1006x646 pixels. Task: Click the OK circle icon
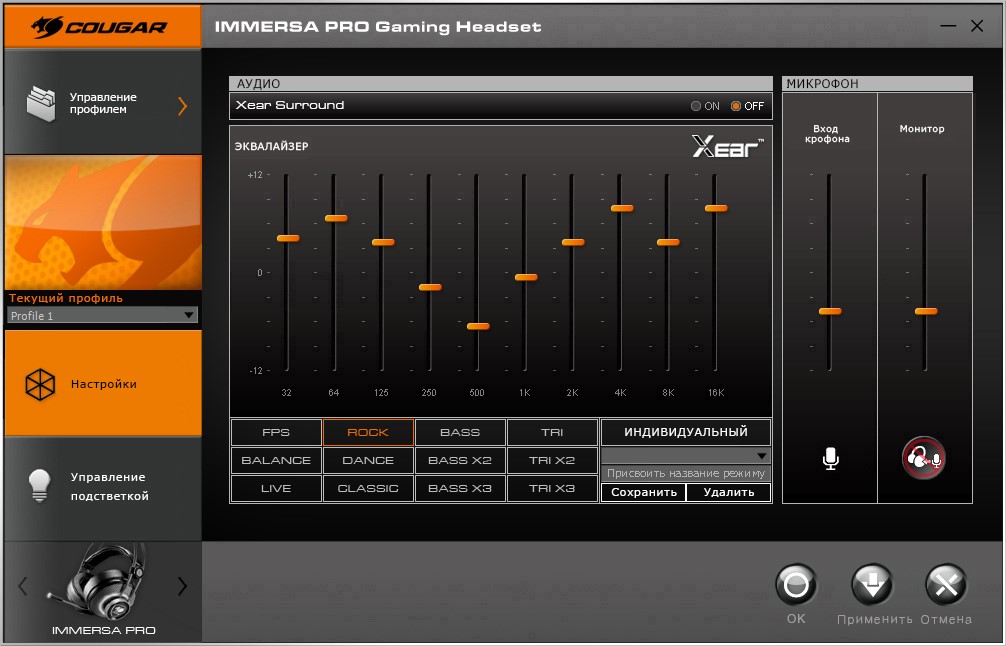coord(796,584)
